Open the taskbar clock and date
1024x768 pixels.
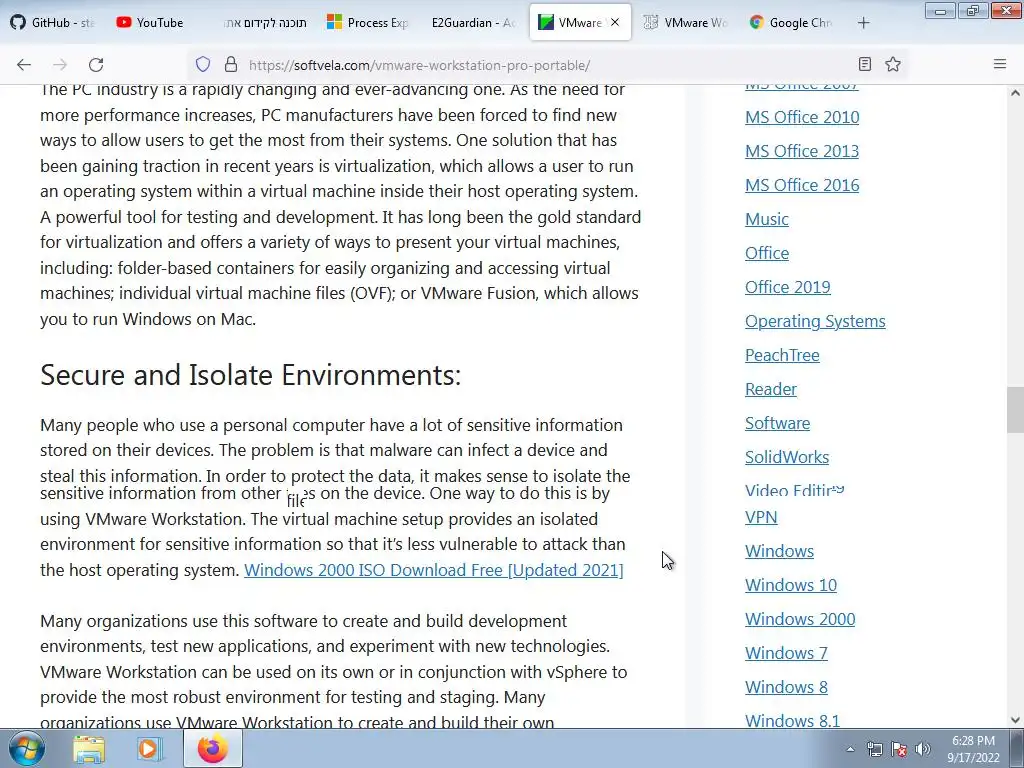coord(973,749)
